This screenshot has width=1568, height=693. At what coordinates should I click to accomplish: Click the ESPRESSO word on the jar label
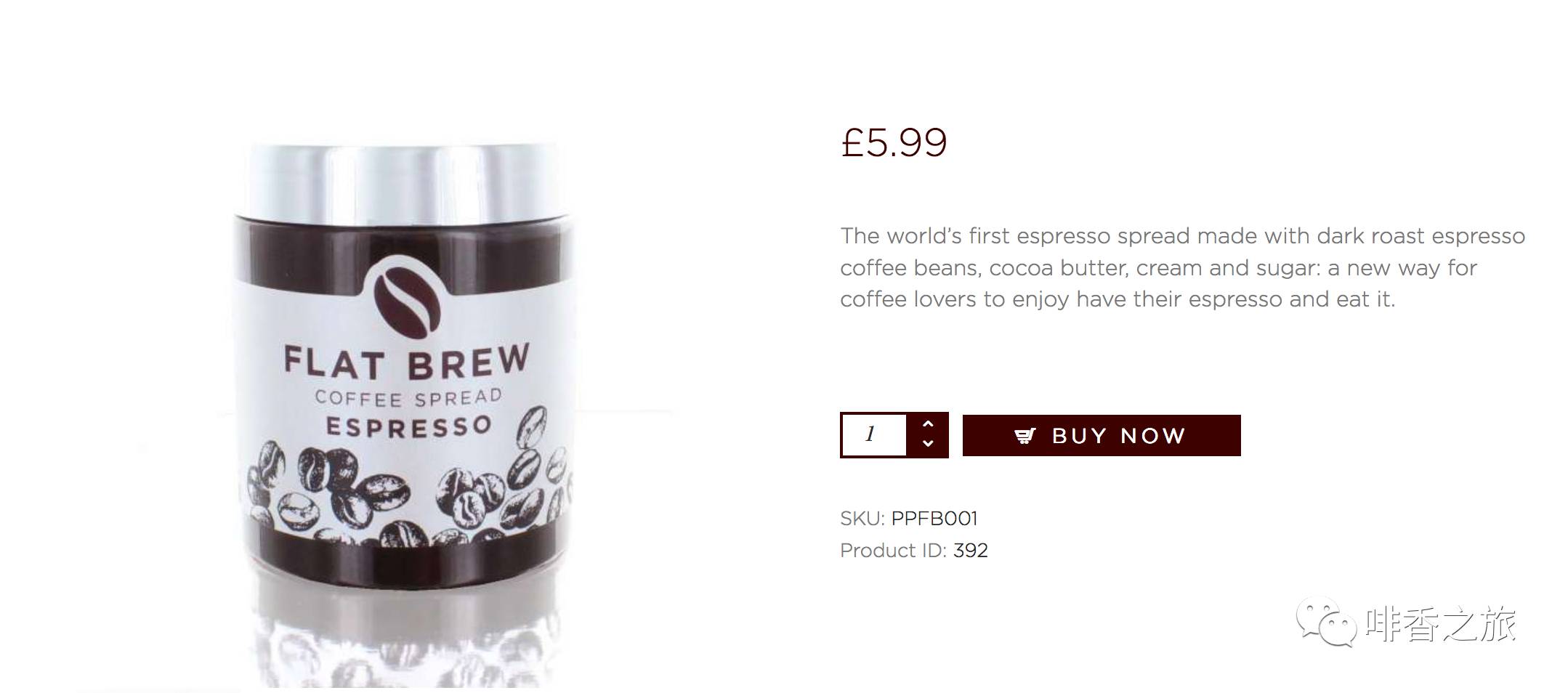[409, 426]
